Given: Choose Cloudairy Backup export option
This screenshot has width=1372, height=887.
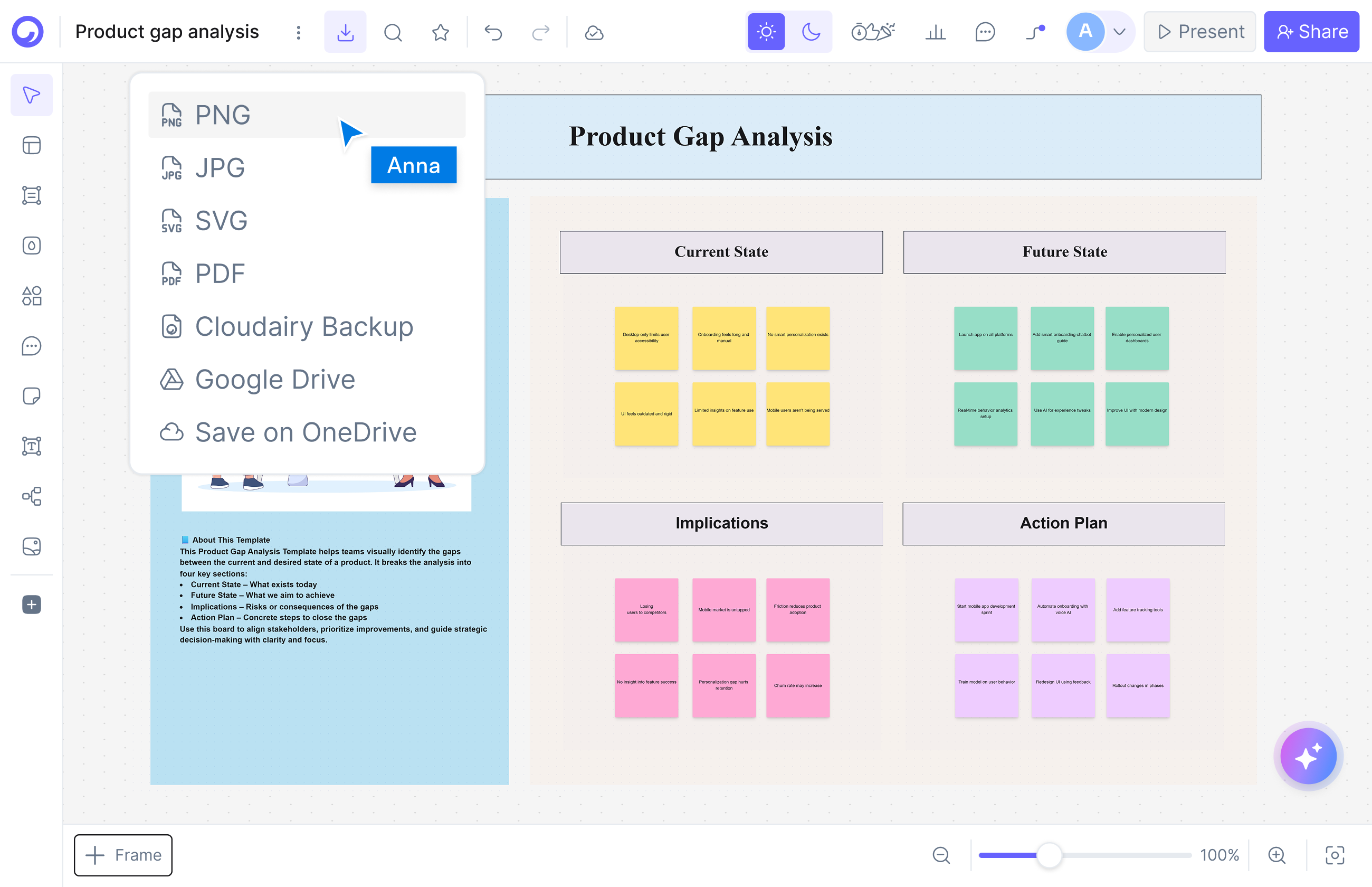Looking at the screenshot, I should (307, 327).
